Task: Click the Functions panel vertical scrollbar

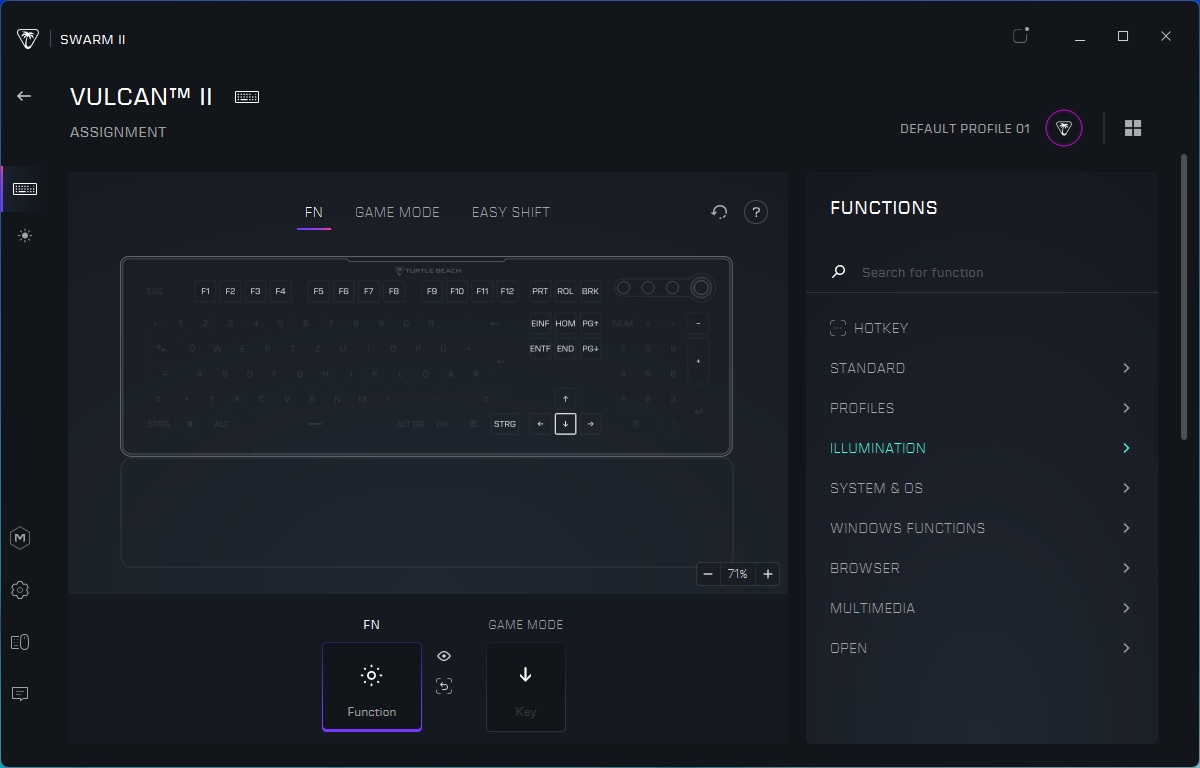Action: coord(1185,296)
